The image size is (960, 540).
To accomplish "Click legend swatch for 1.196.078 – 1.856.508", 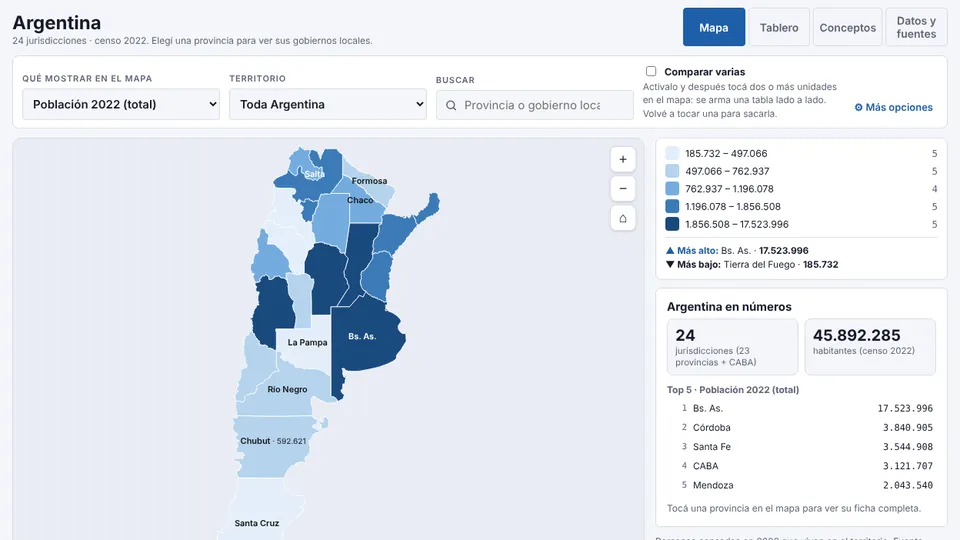I will pyautogui.click(x=672, y=206).
